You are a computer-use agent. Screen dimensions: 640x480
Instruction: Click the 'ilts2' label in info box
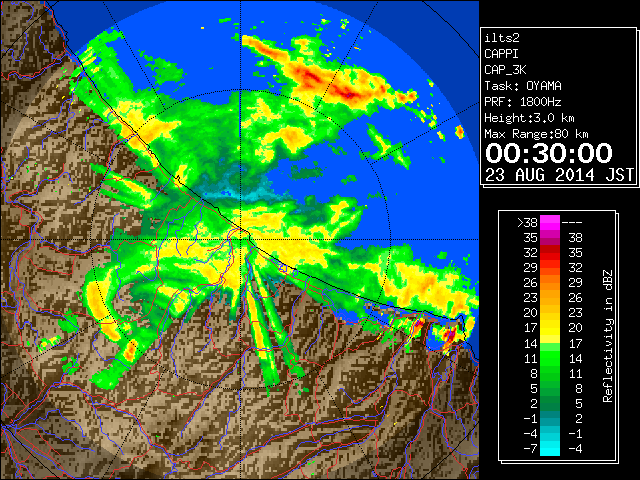502,38
